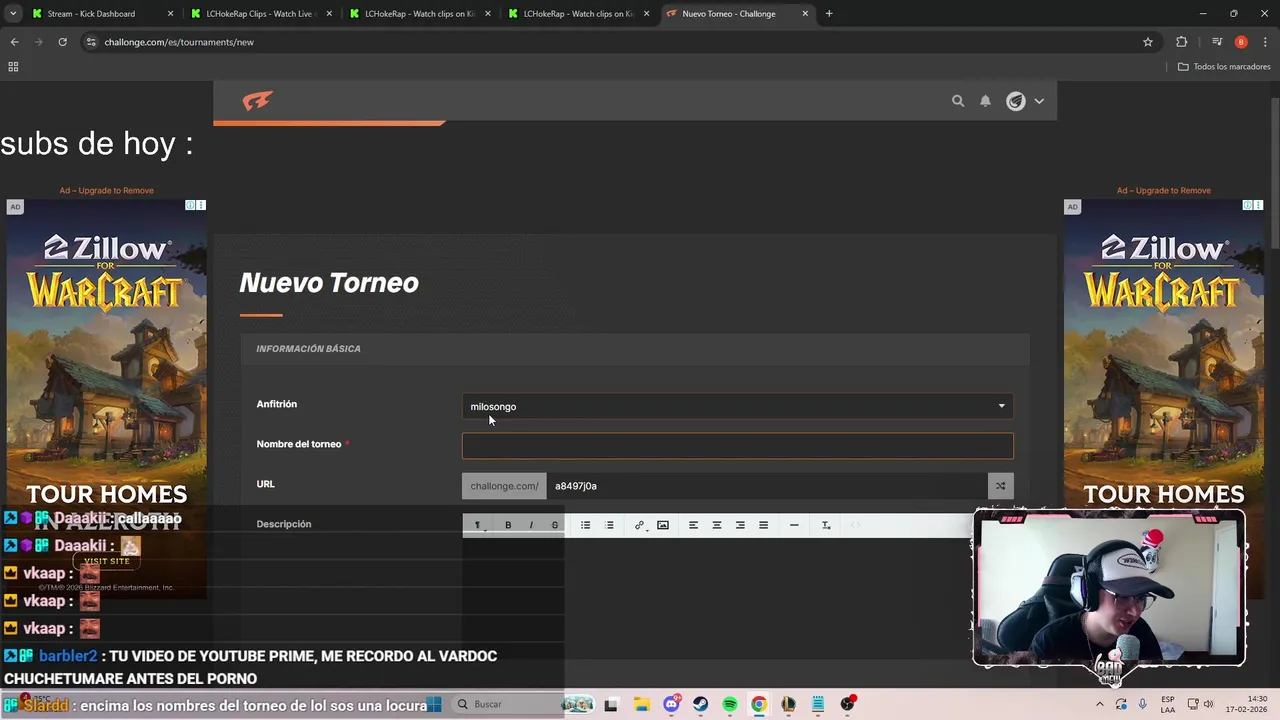Switch to LCHokeRap Clips - Watch Live tab
The image size is (1280, 720).
tap(261, 14)
